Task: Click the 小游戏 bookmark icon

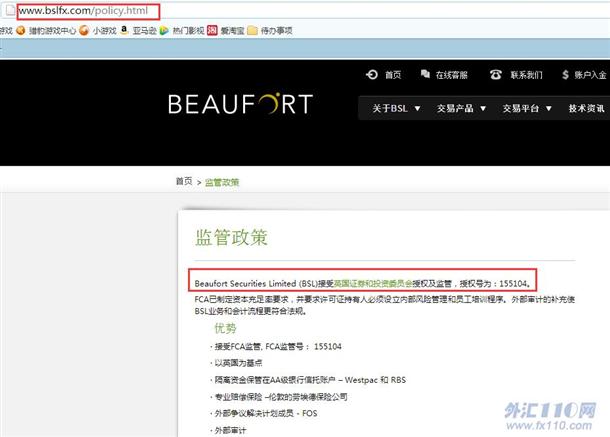Action: [84, 30]
